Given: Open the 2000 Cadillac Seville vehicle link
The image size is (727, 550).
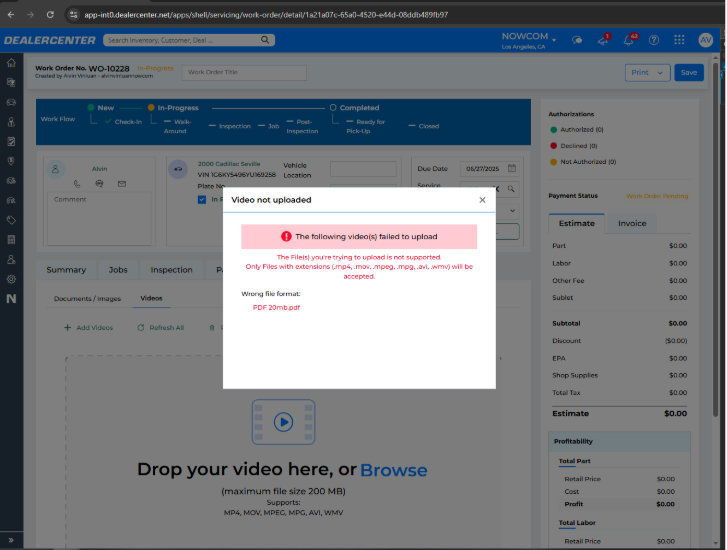Looking at the screenshot, I should coord(229,164).
